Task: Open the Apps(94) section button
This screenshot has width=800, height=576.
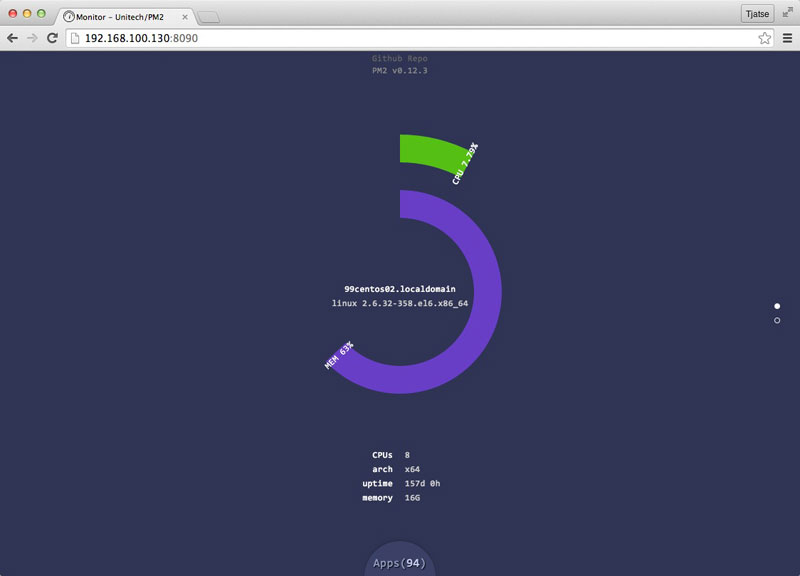Action: click(x=399, y=561)
